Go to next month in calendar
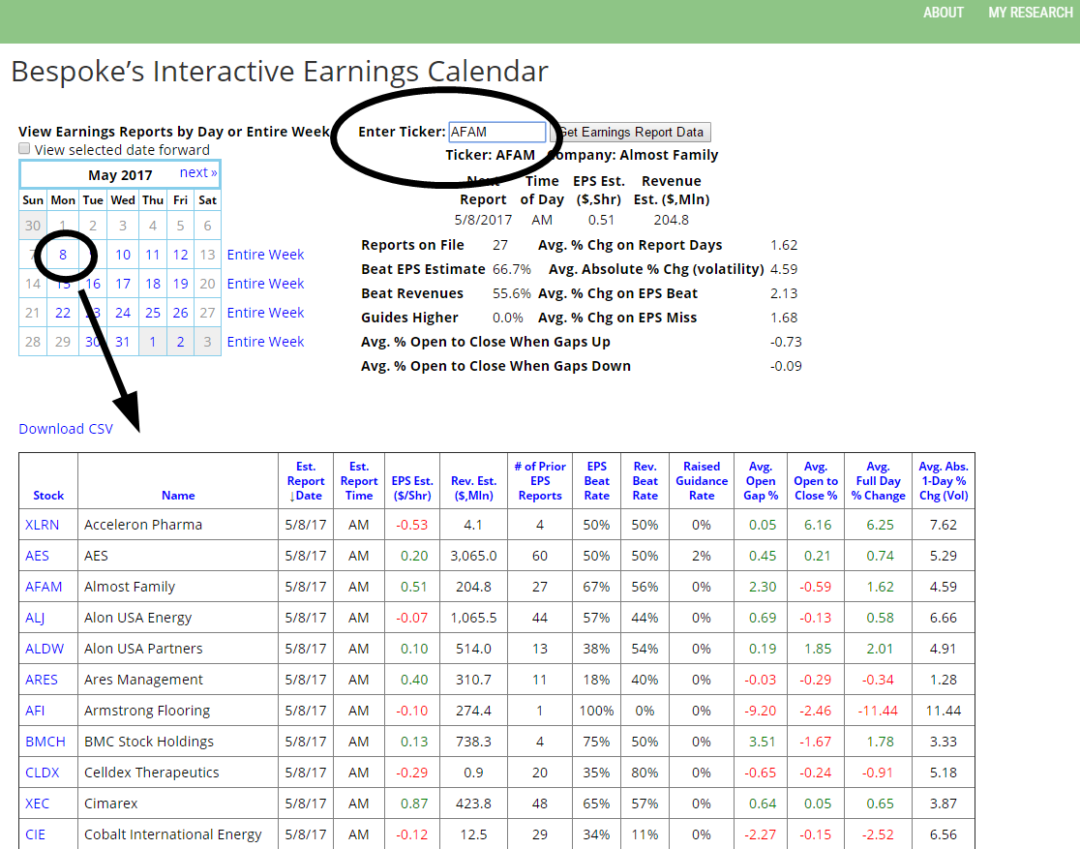 (x=198, y=173)
